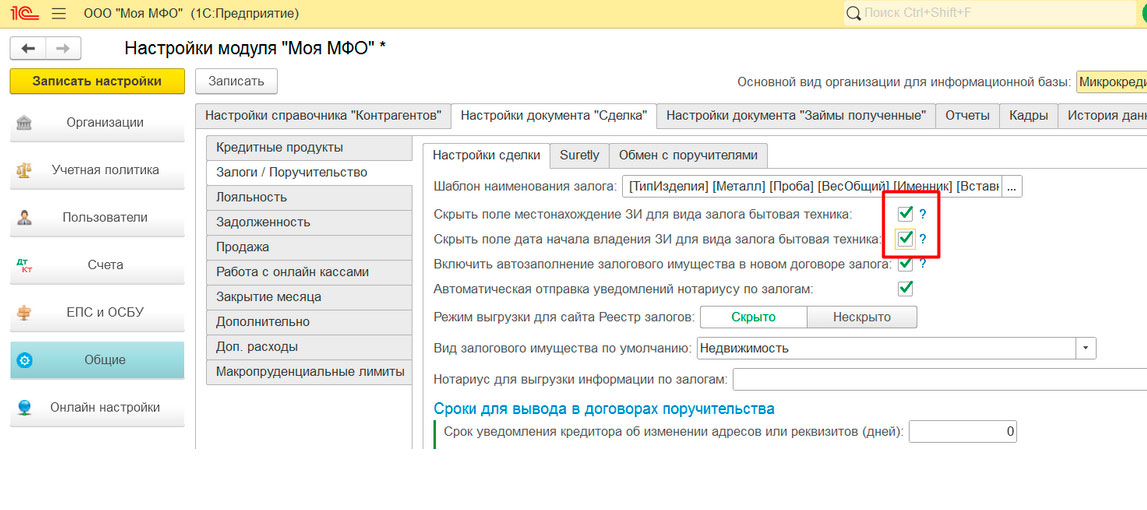The width and height of the screenshot is (1147, 510).
Task: Go back with the left arrow button
Action: 28,48
